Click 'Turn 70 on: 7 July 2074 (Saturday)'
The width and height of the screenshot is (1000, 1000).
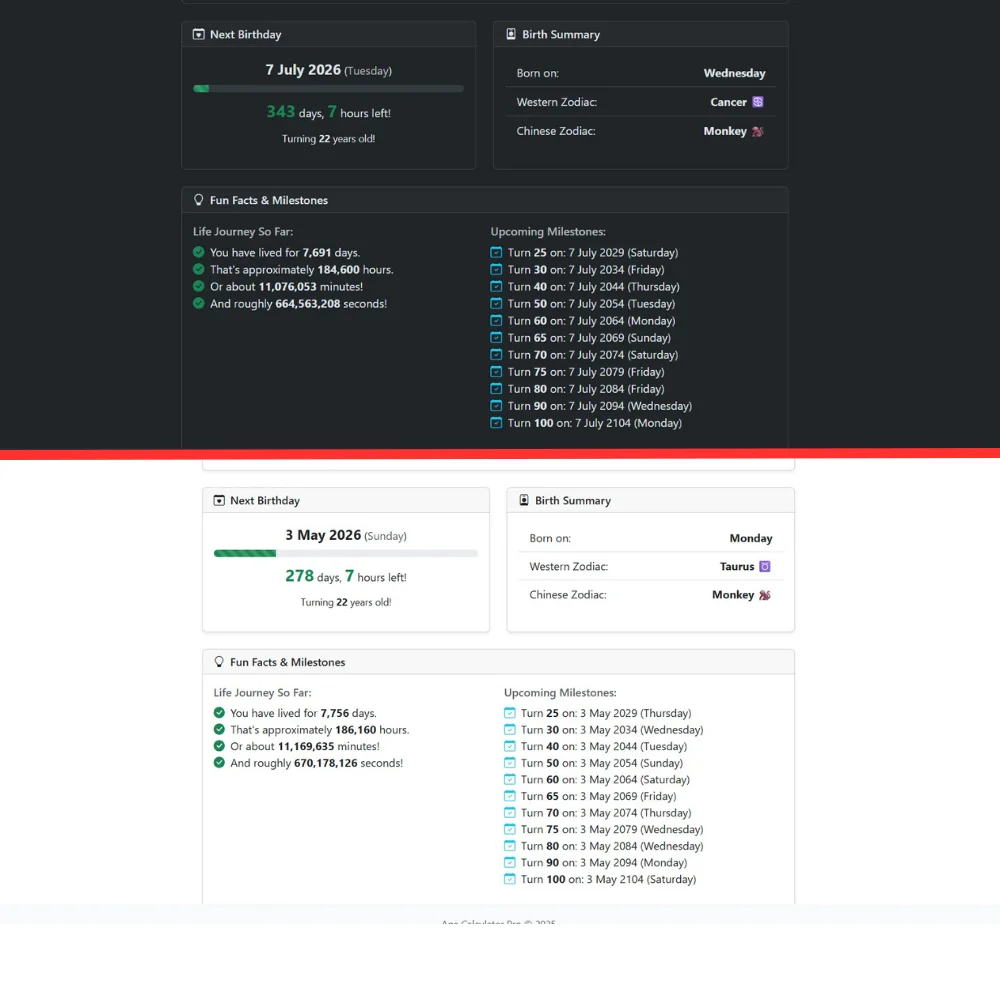click(592, 355)
